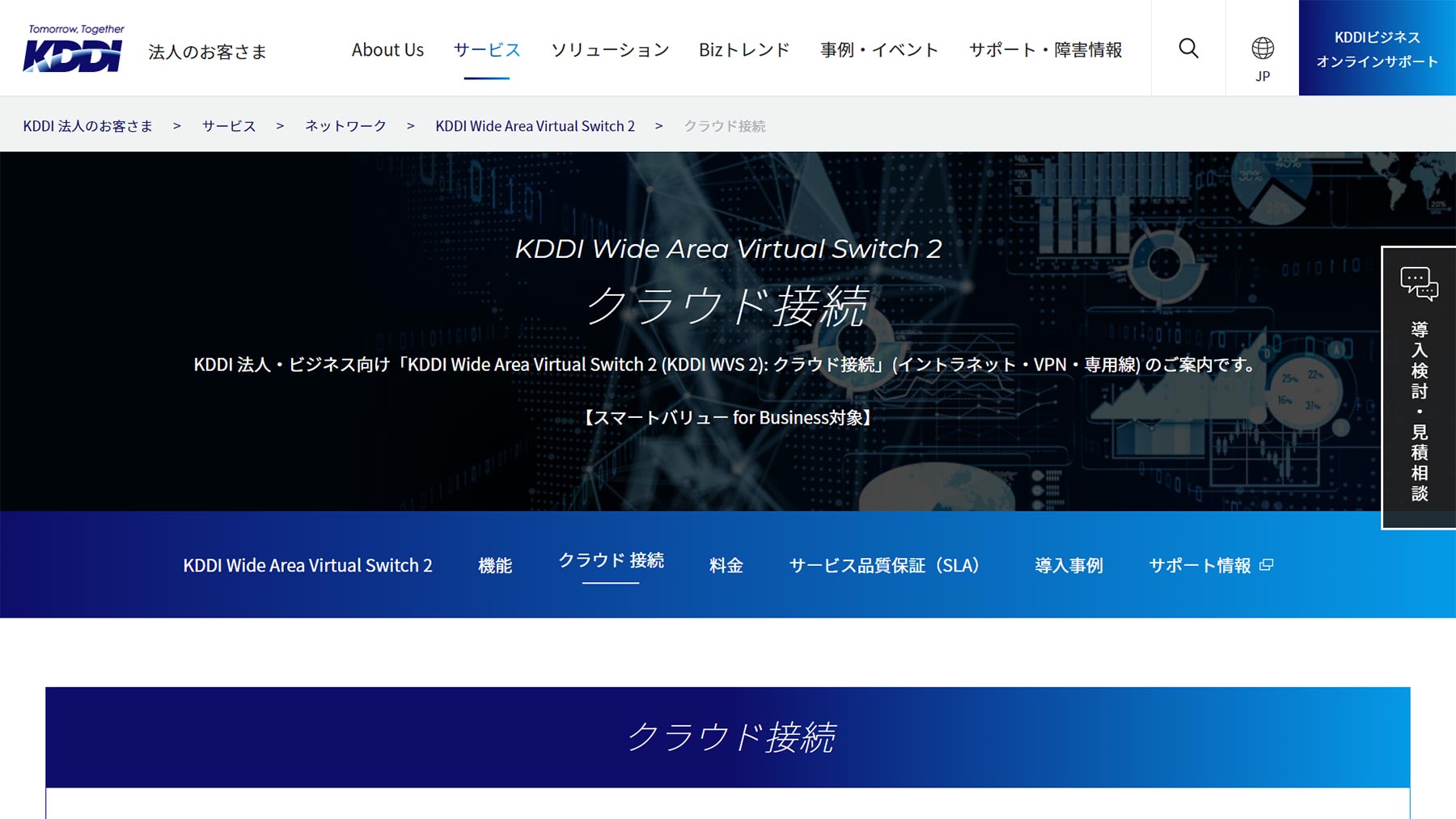
Task: Click クラウド接続 breadcrumb text
Action: click(725, 126)
